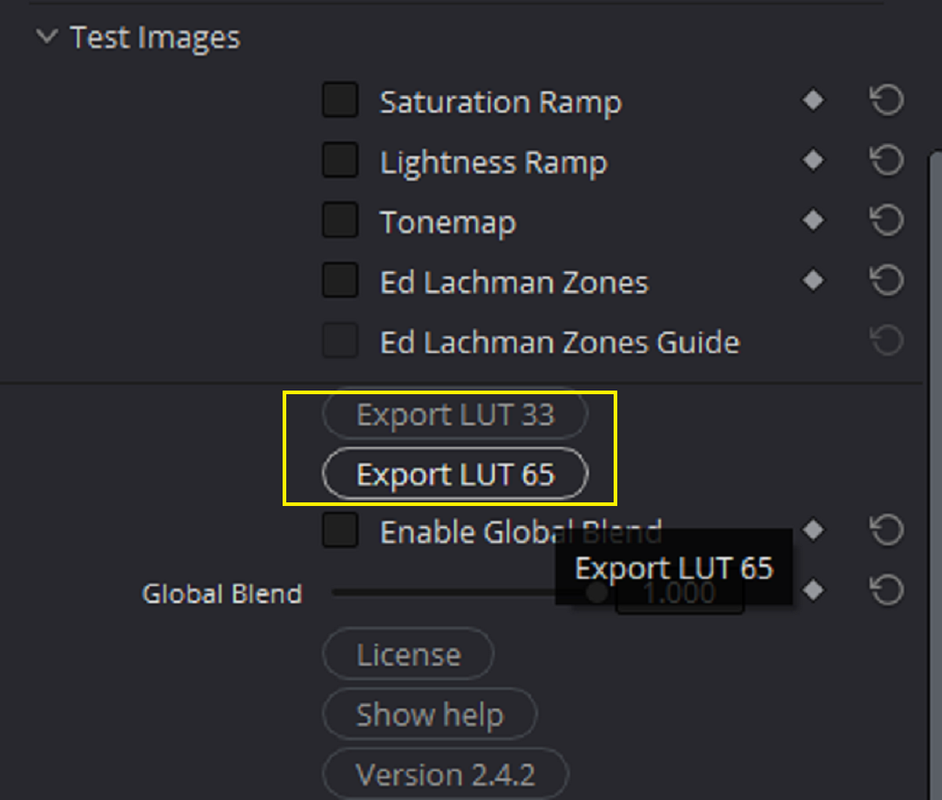Reset the Lightness Ramp parameter

(887, 160)
